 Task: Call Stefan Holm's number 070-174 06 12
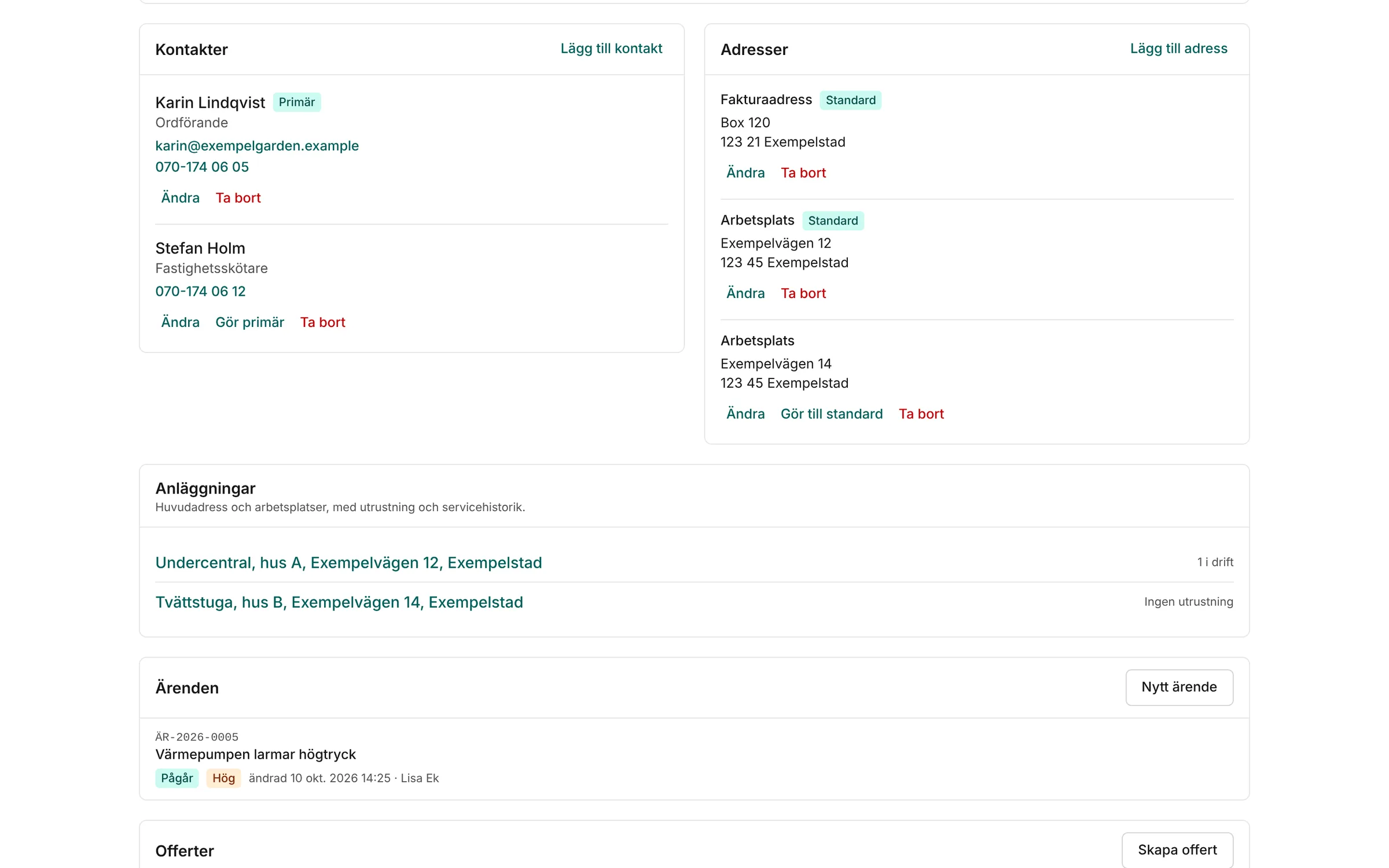200,292
